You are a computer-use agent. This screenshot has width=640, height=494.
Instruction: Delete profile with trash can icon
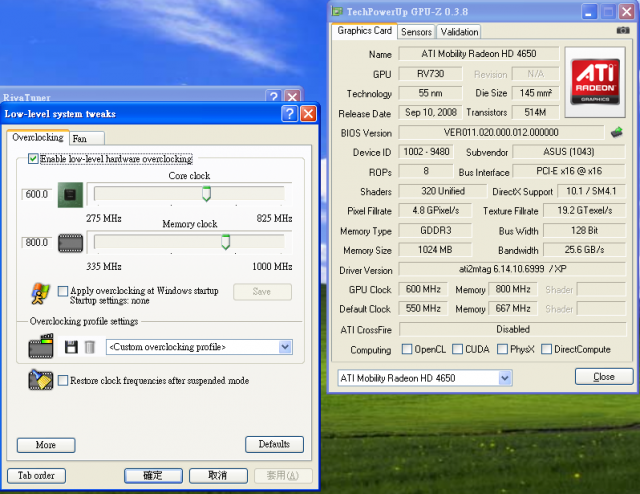coord(89,347)
